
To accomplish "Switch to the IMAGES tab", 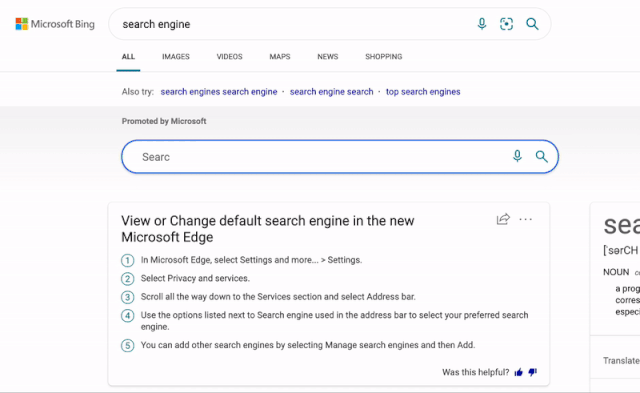I will coord(176,57).
